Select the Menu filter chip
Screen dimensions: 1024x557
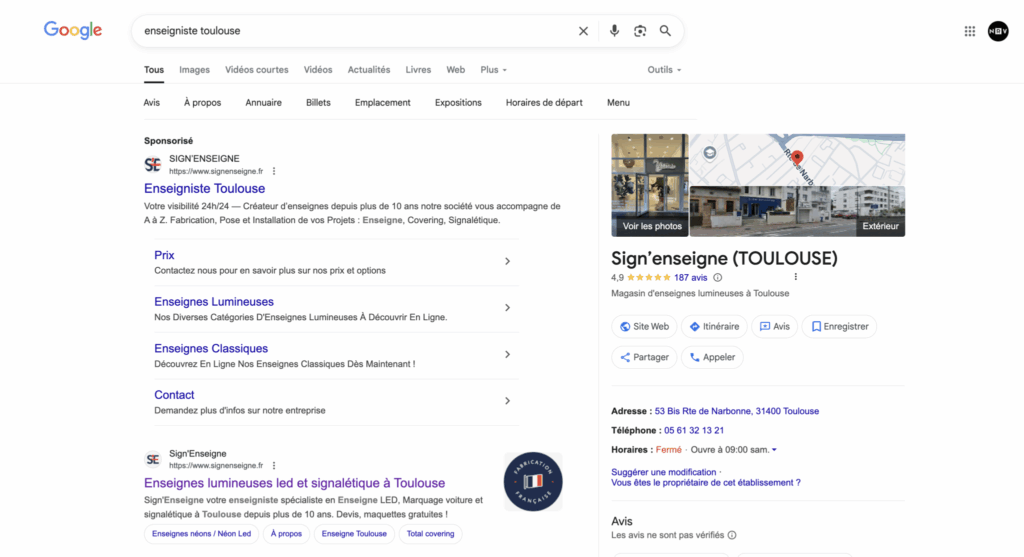tap(618, 103)
